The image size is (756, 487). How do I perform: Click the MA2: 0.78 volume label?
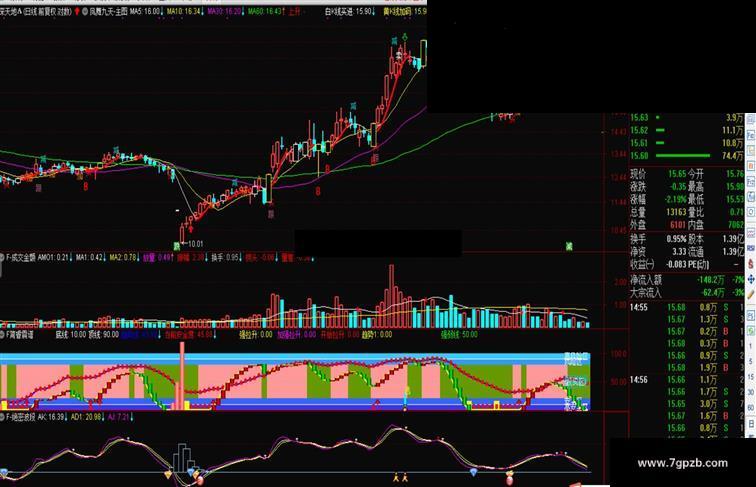123,258
